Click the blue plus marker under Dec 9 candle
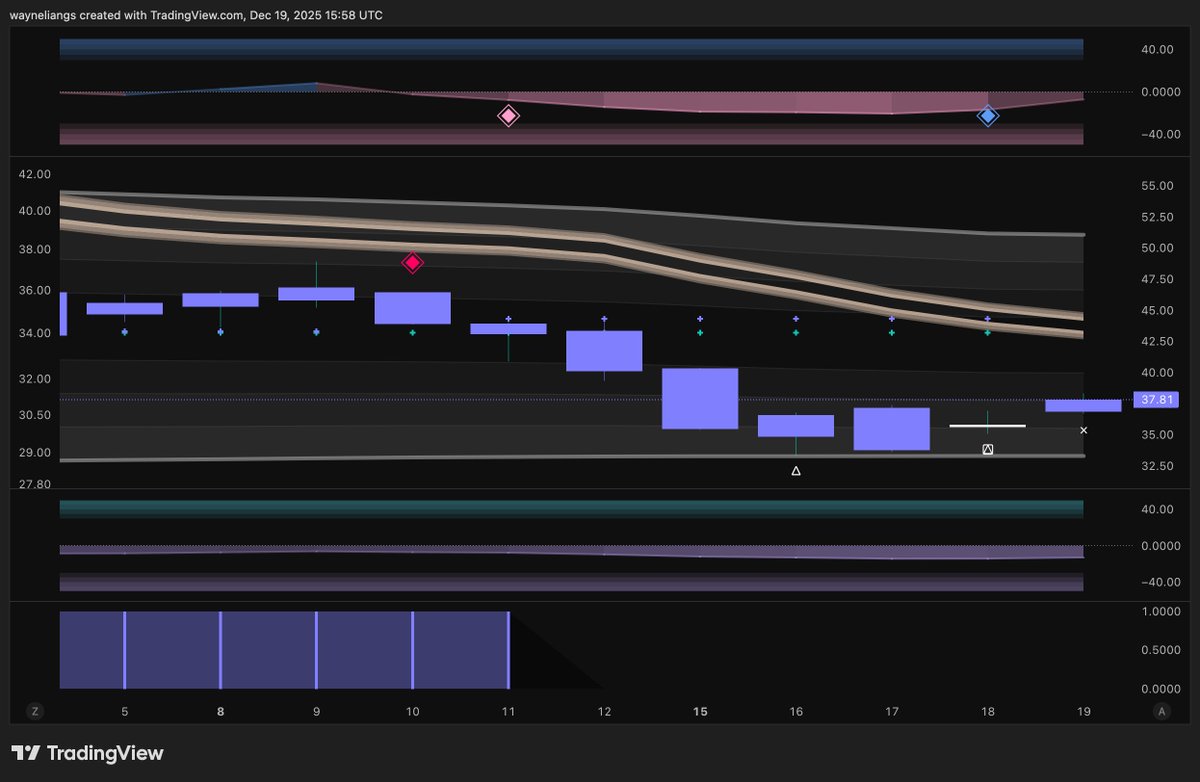 (x=316, y=331)
